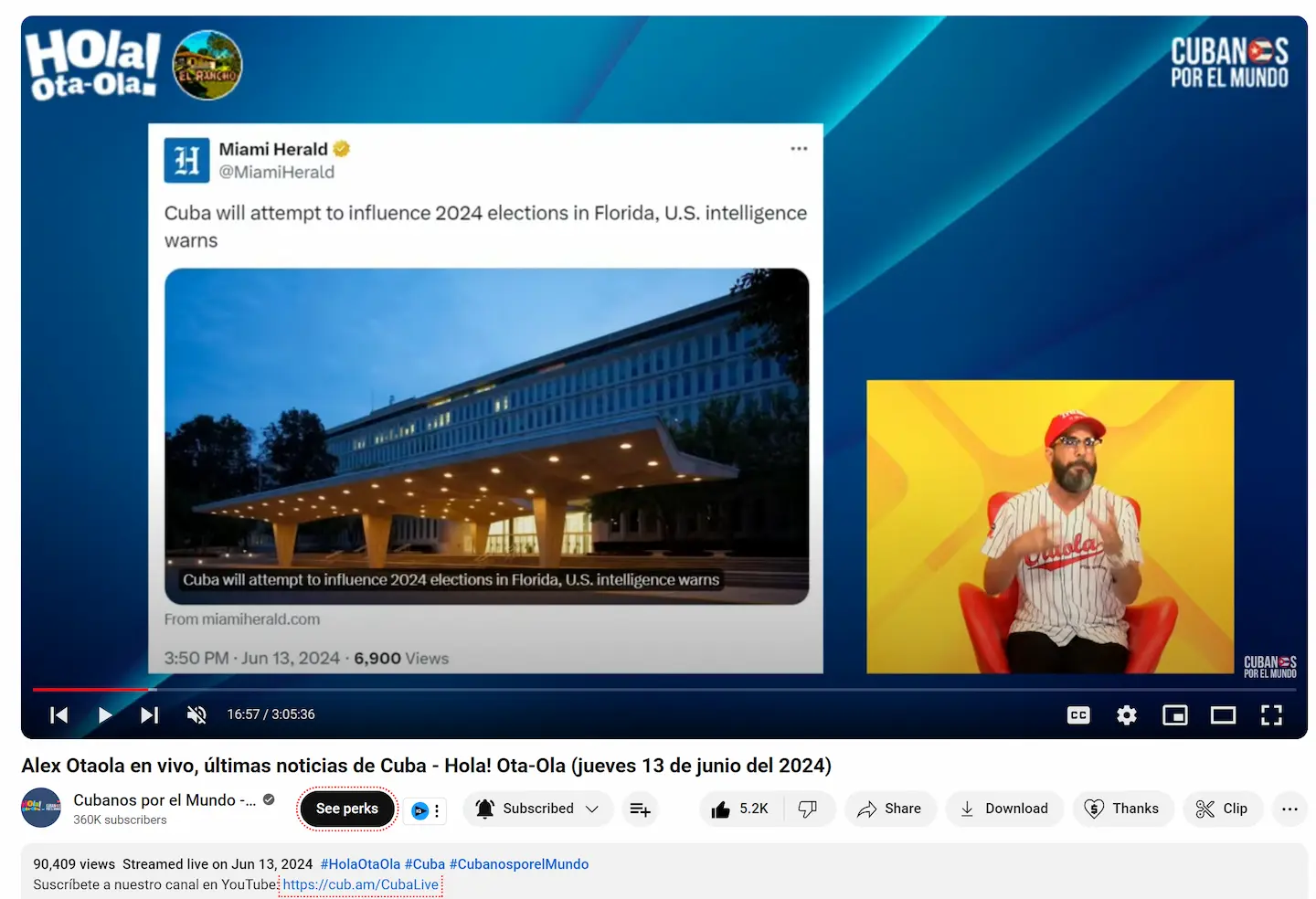Download the video
This screenshot has width=1316, height=899.
tap(1003, 809)
